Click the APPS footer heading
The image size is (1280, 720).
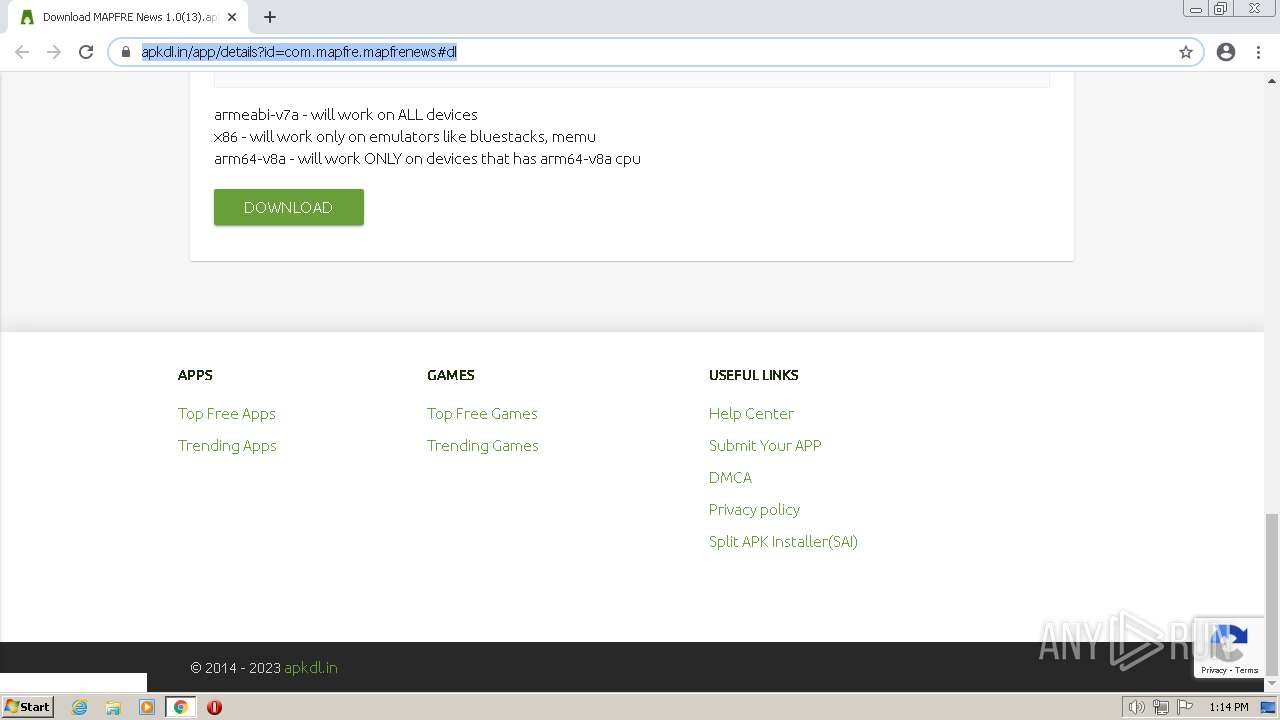195,375
